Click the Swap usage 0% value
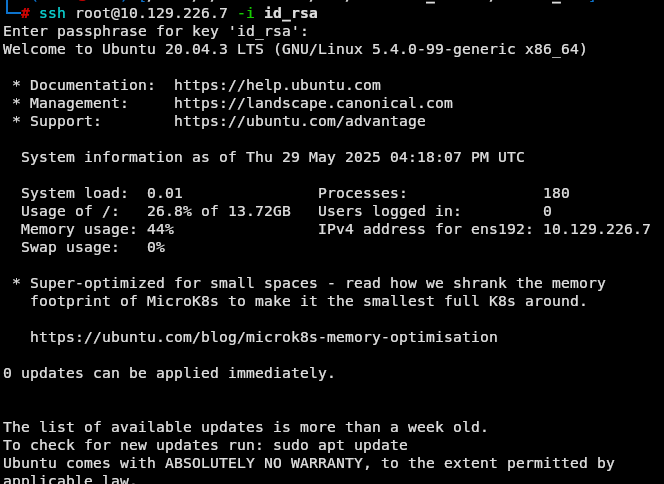The height and width of the screenshot is (484, 664). [156, 247]
